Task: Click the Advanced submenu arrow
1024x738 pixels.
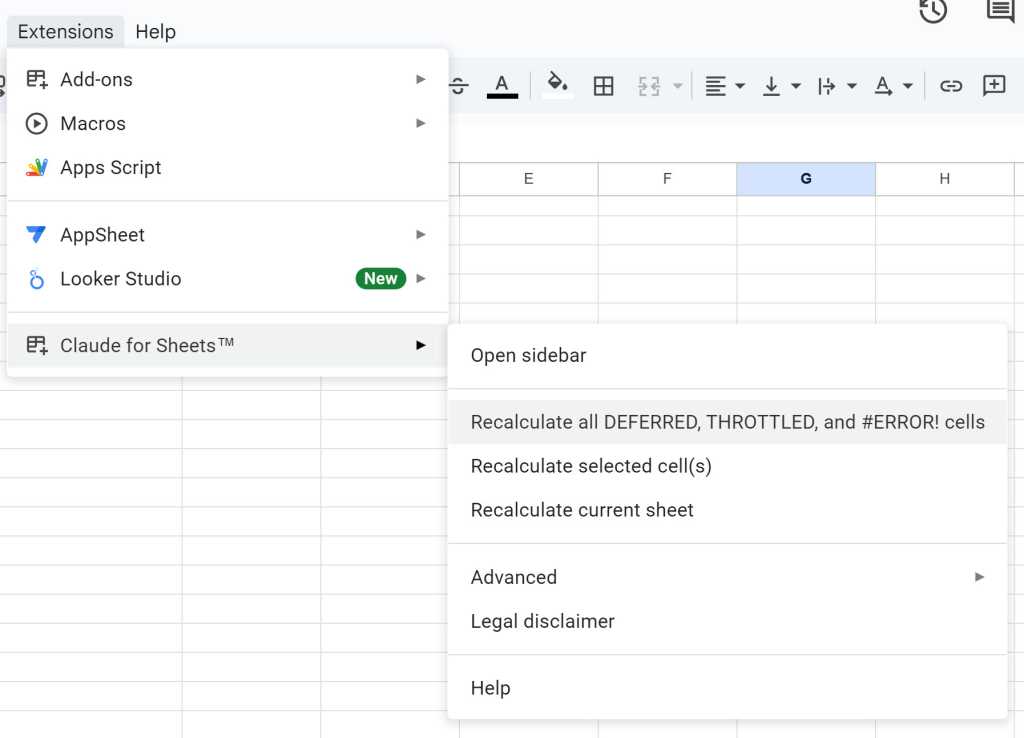Action: point(979,577)
